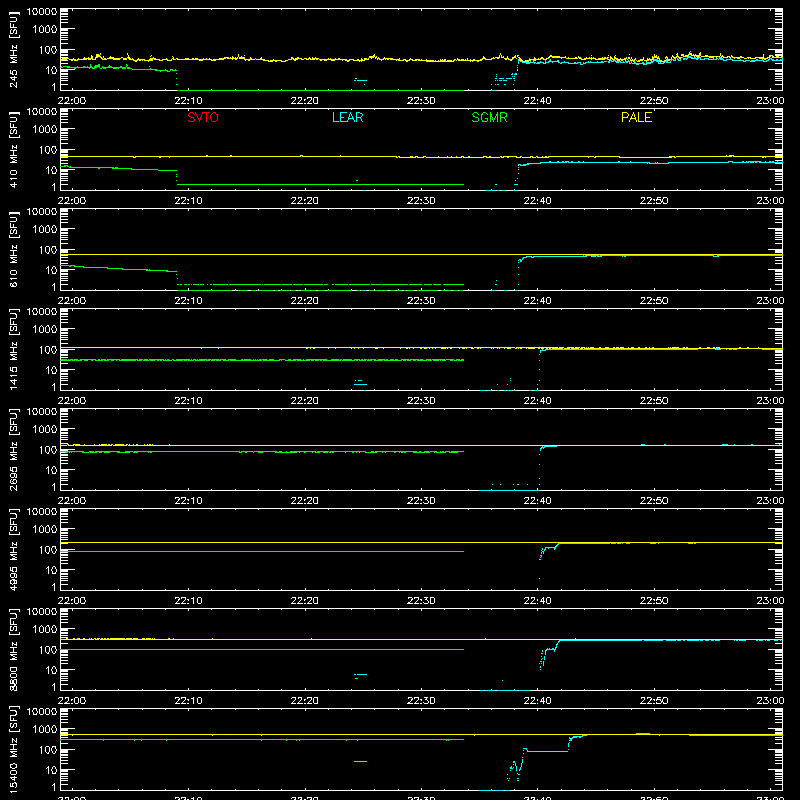Click 22:40 time label of 1415 MHz plot

tap(537, 401)
